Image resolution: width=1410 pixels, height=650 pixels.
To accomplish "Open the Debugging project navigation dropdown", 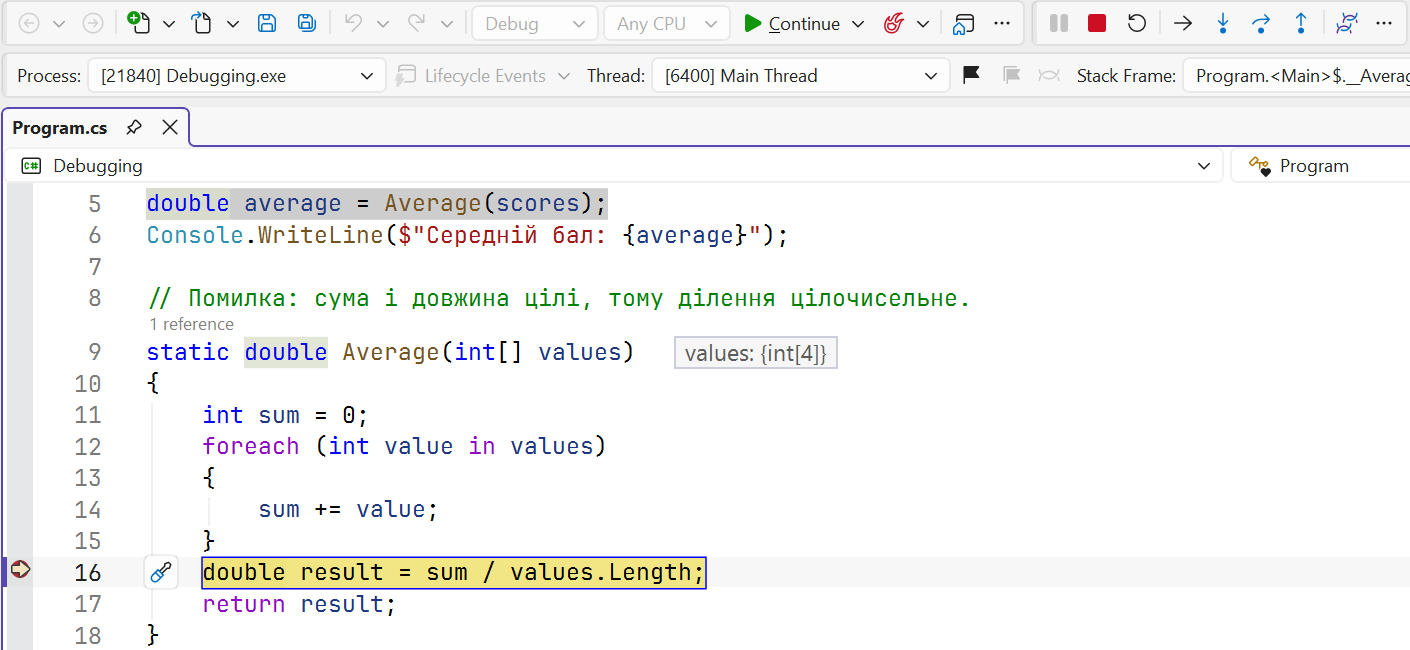I will [x=615, y=166].
